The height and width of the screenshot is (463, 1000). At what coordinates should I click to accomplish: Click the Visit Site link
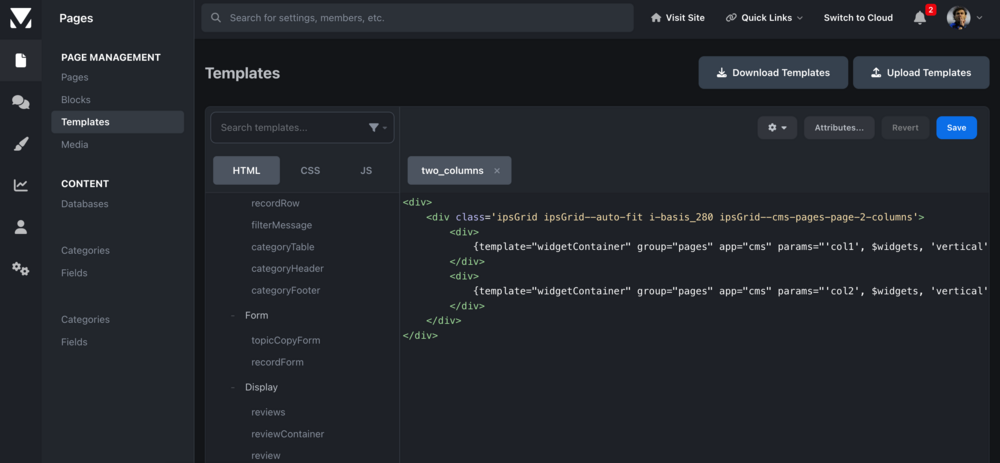click(677, 18)
